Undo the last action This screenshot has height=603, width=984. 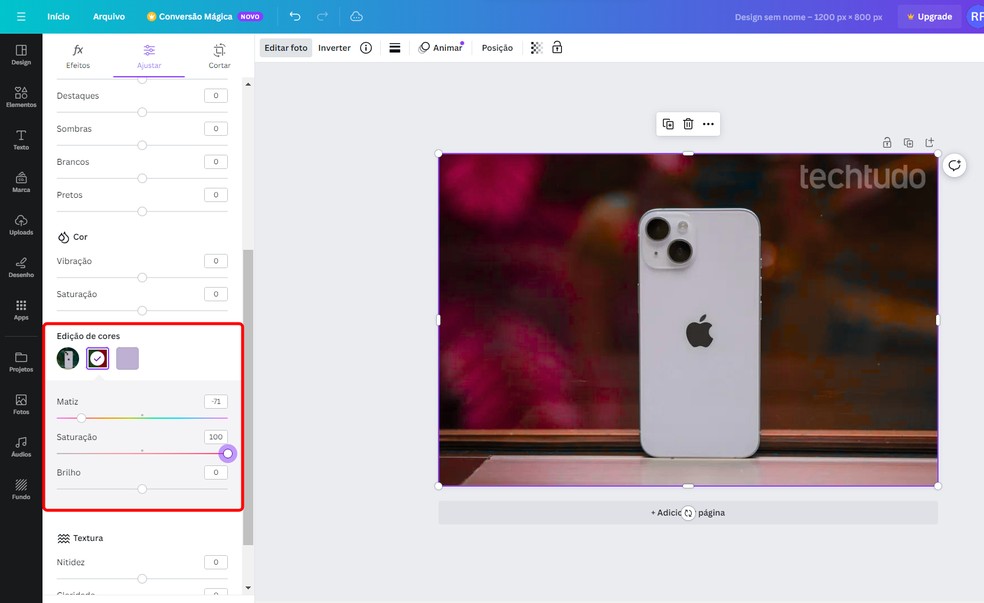pyautogui.click(x=295, y=16)
